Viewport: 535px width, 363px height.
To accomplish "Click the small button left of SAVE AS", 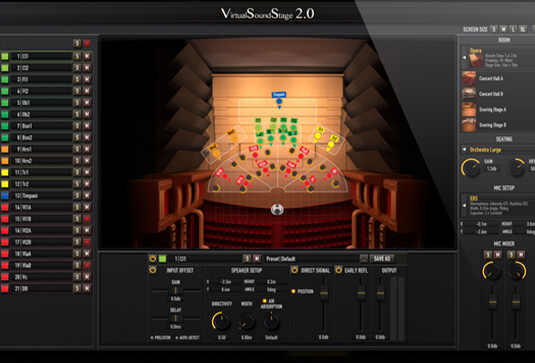I will coord(364,259).
